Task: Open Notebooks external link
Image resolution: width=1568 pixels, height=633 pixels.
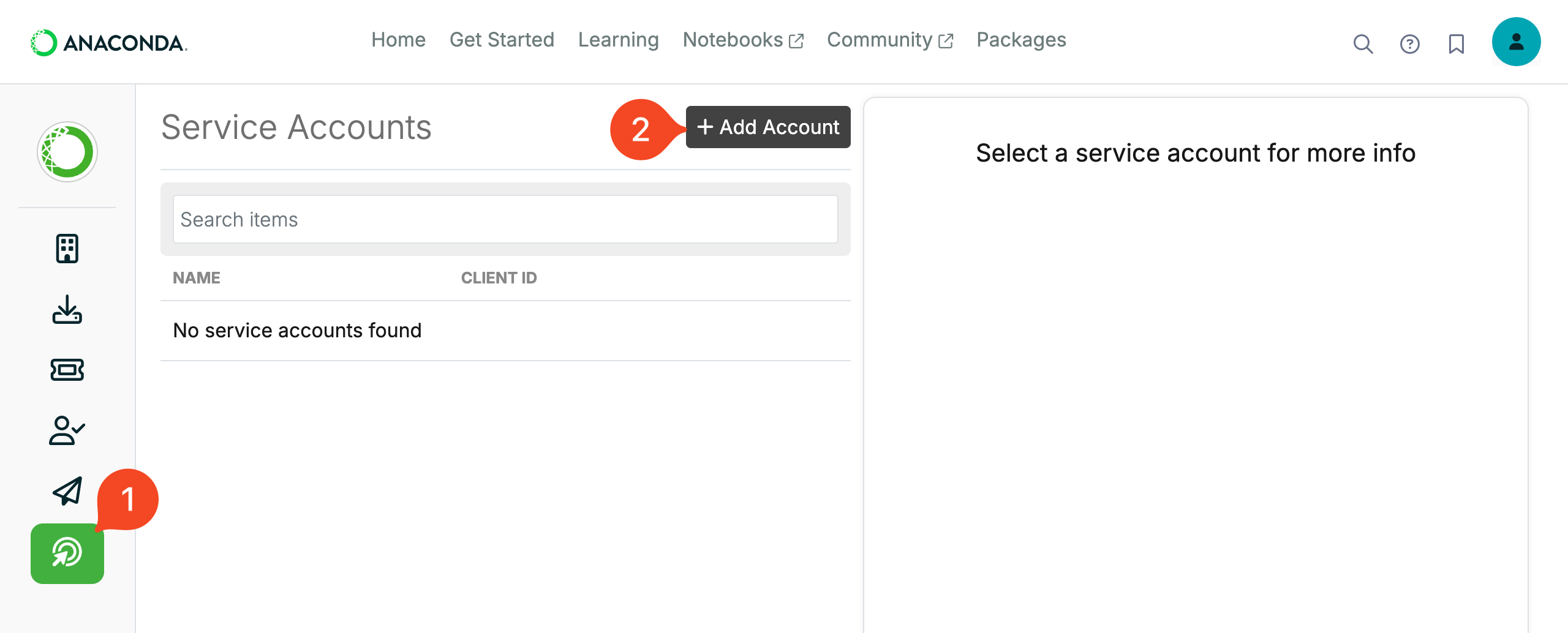Action: point(744,40)
